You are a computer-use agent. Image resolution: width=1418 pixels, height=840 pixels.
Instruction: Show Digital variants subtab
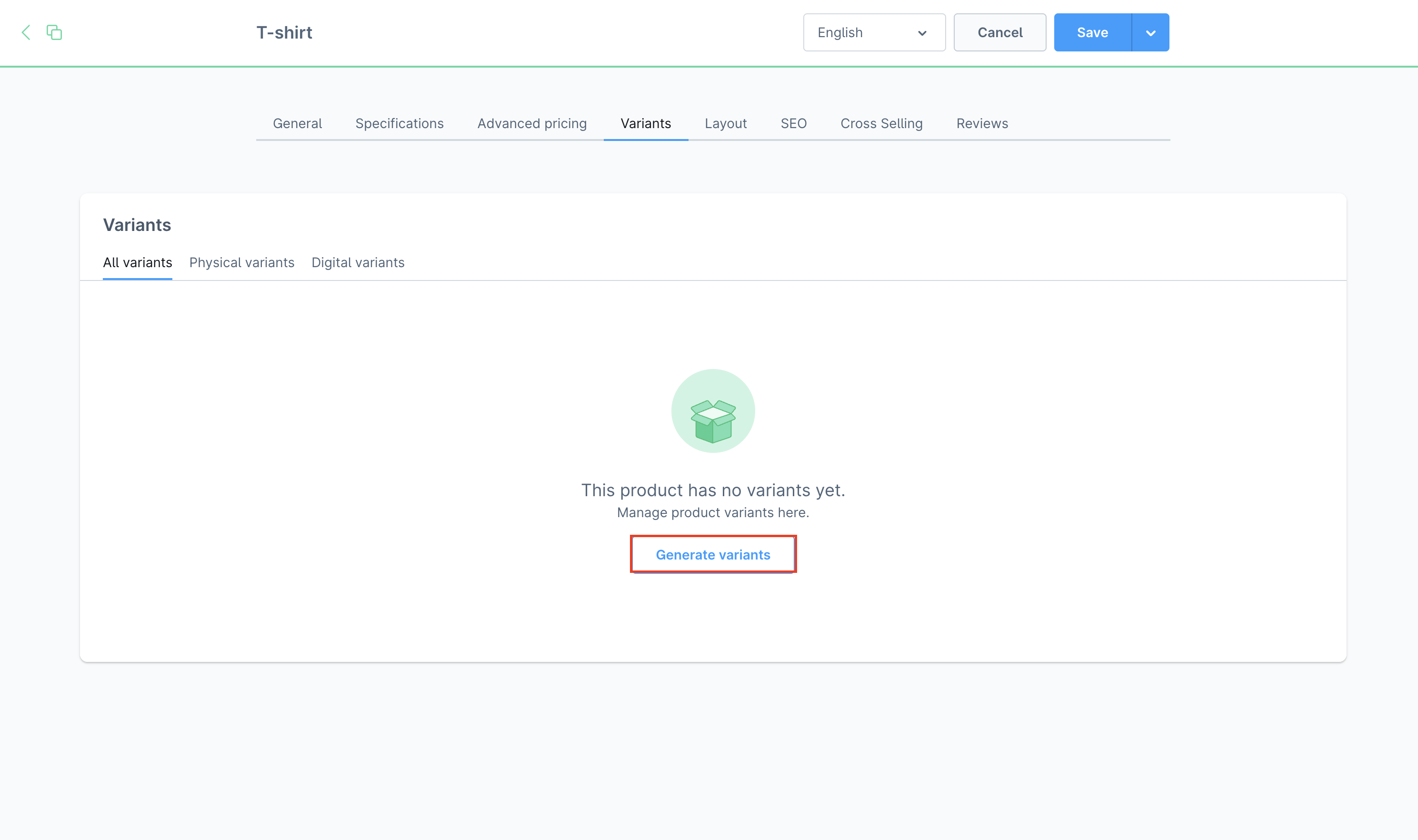point(358,263)
